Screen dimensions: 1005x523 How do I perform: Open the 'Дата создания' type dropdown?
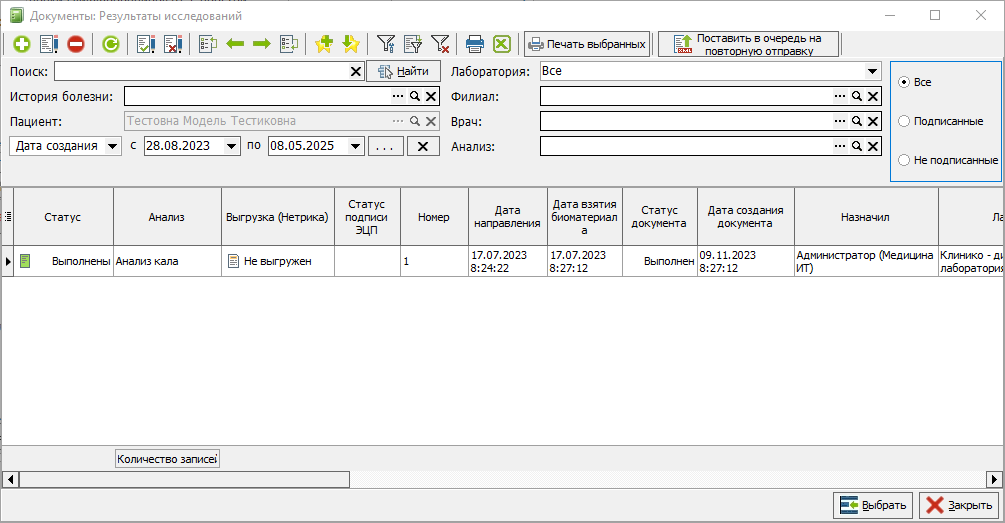point(112,146)
